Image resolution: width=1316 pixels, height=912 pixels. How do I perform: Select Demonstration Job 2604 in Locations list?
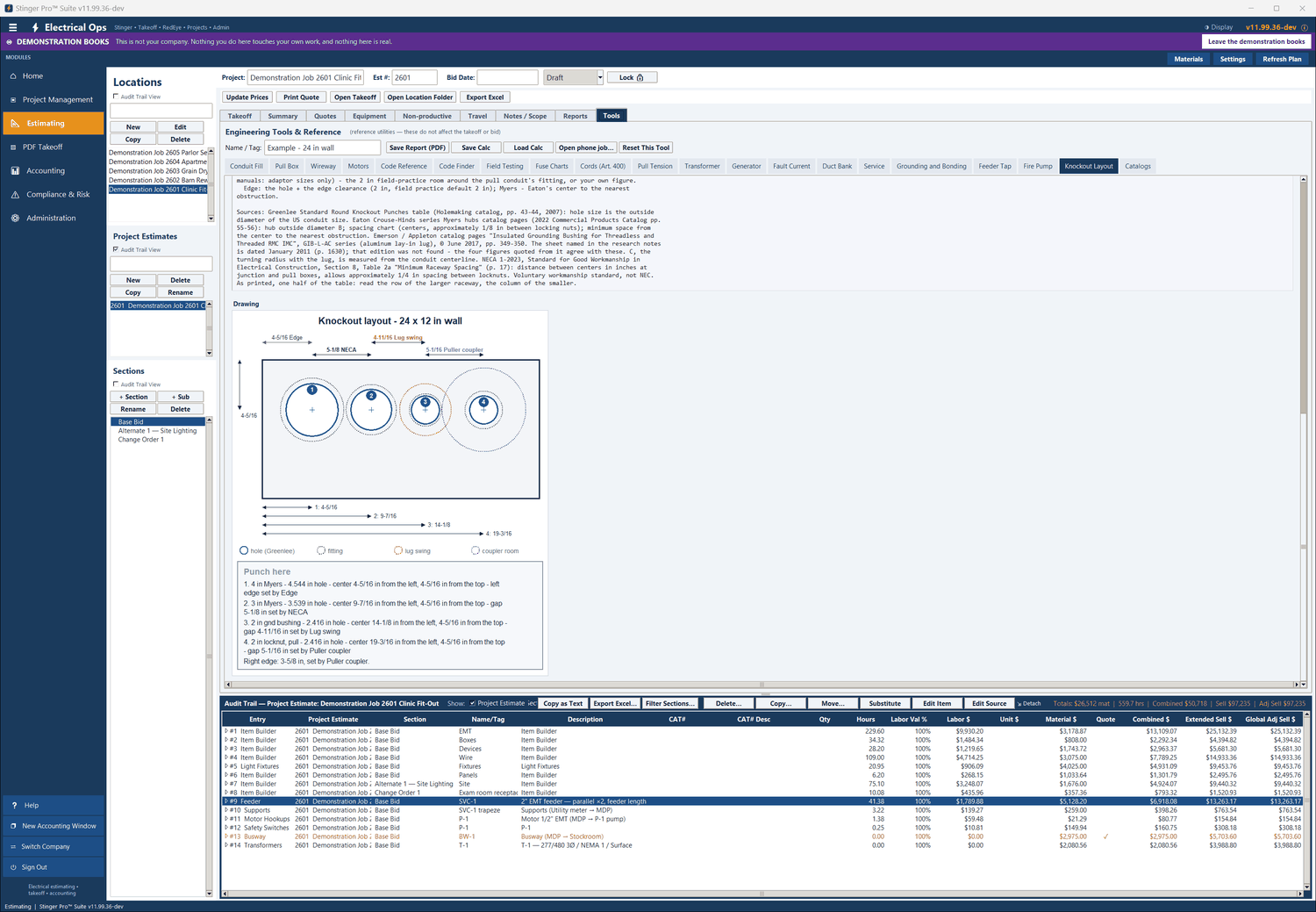pyautogui.click(x=158, y=162)
